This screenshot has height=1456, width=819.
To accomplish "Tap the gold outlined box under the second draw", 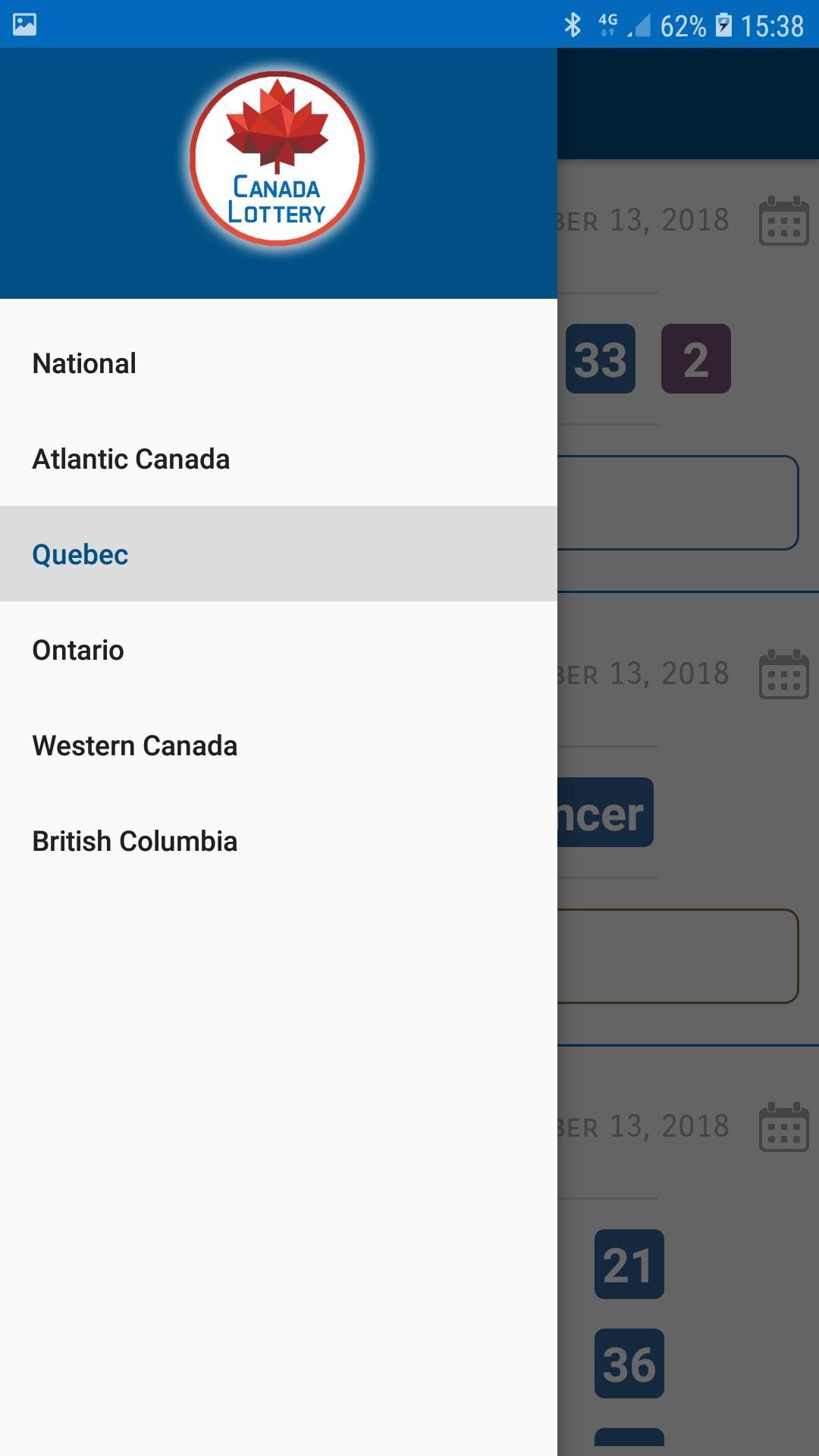I will coord(678,956).
